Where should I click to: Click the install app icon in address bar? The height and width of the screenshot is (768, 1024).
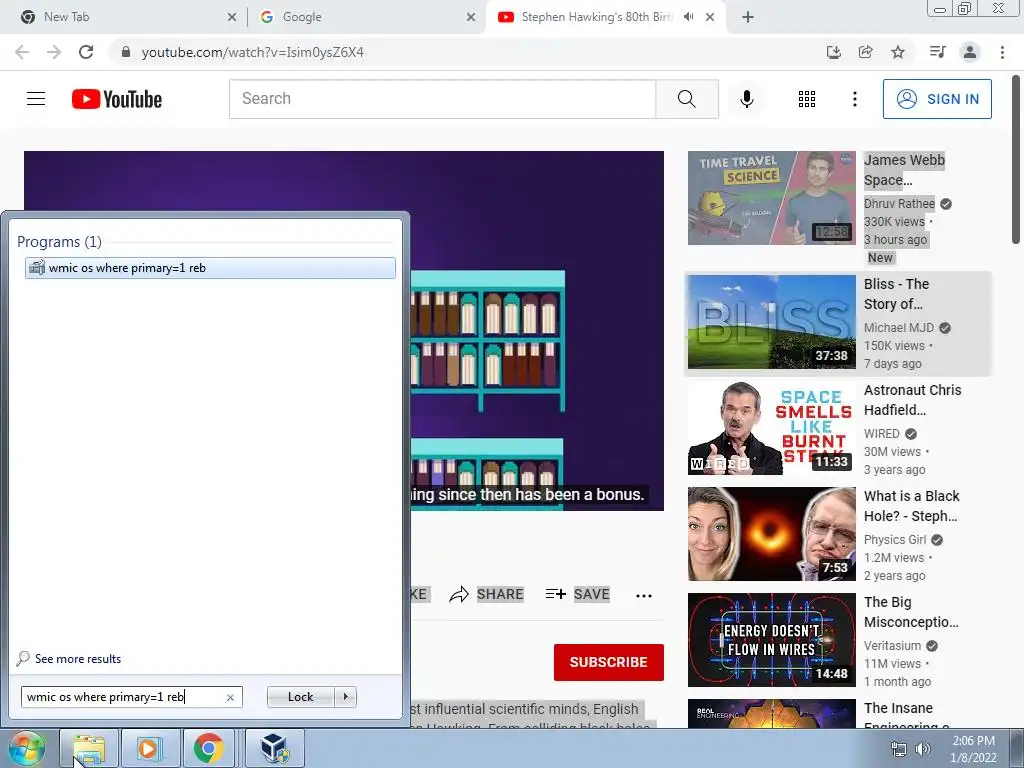click(x=833, y=52)
